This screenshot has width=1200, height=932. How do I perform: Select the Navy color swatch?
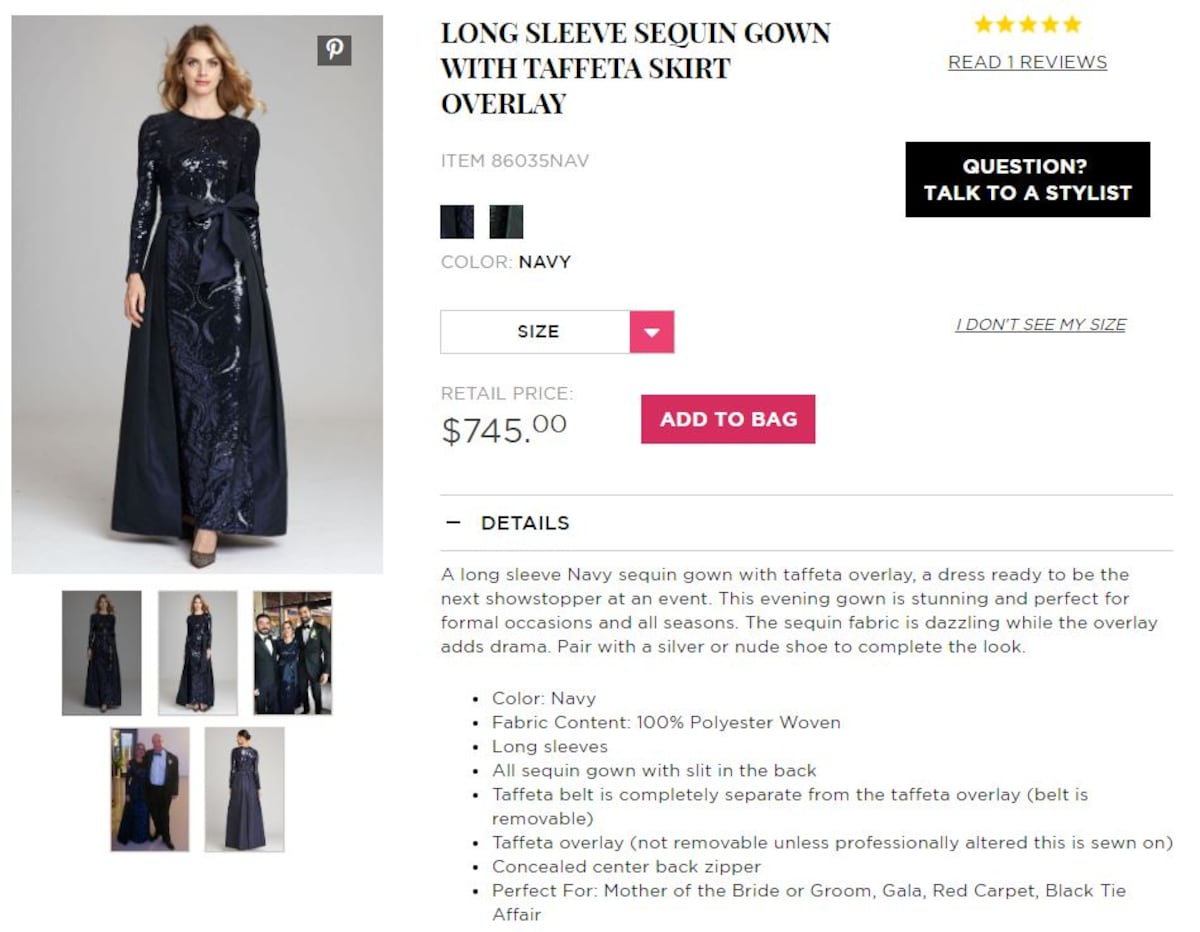[x=457, y=221]
